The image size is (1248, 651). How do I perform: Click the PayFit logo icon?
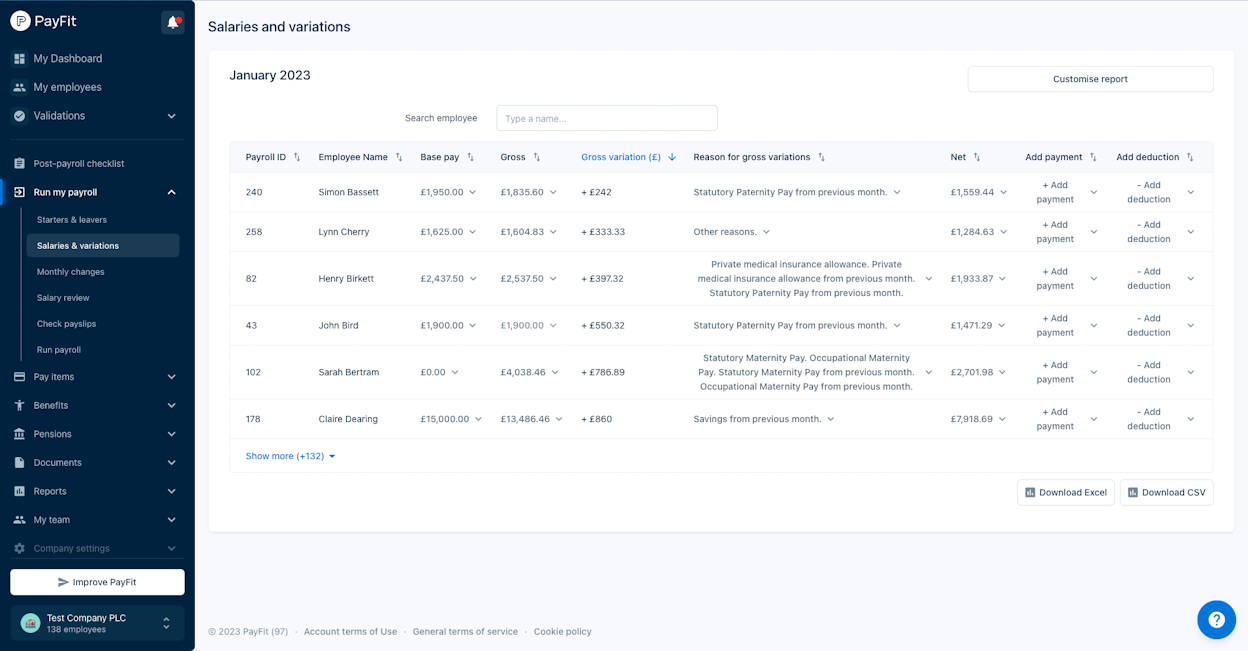(20, 21)
